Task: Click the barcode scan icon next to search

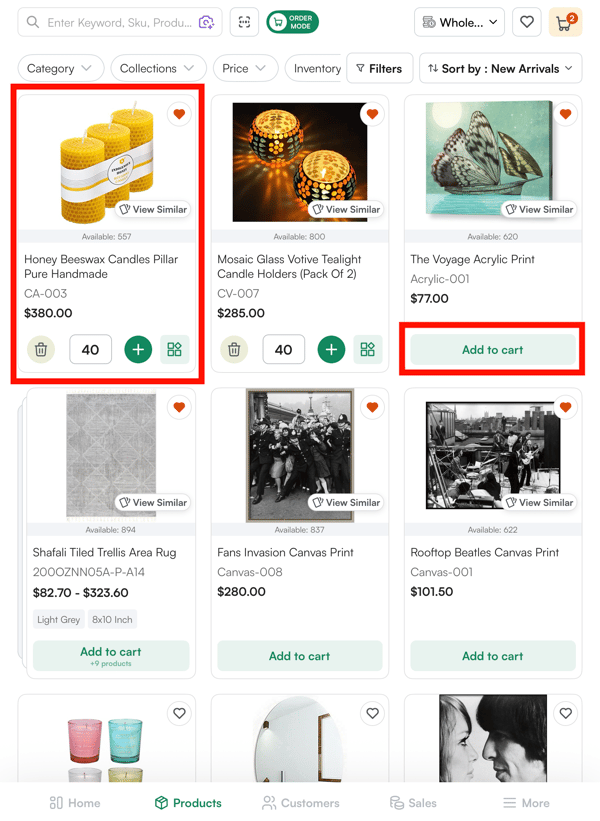Action: 243,22
